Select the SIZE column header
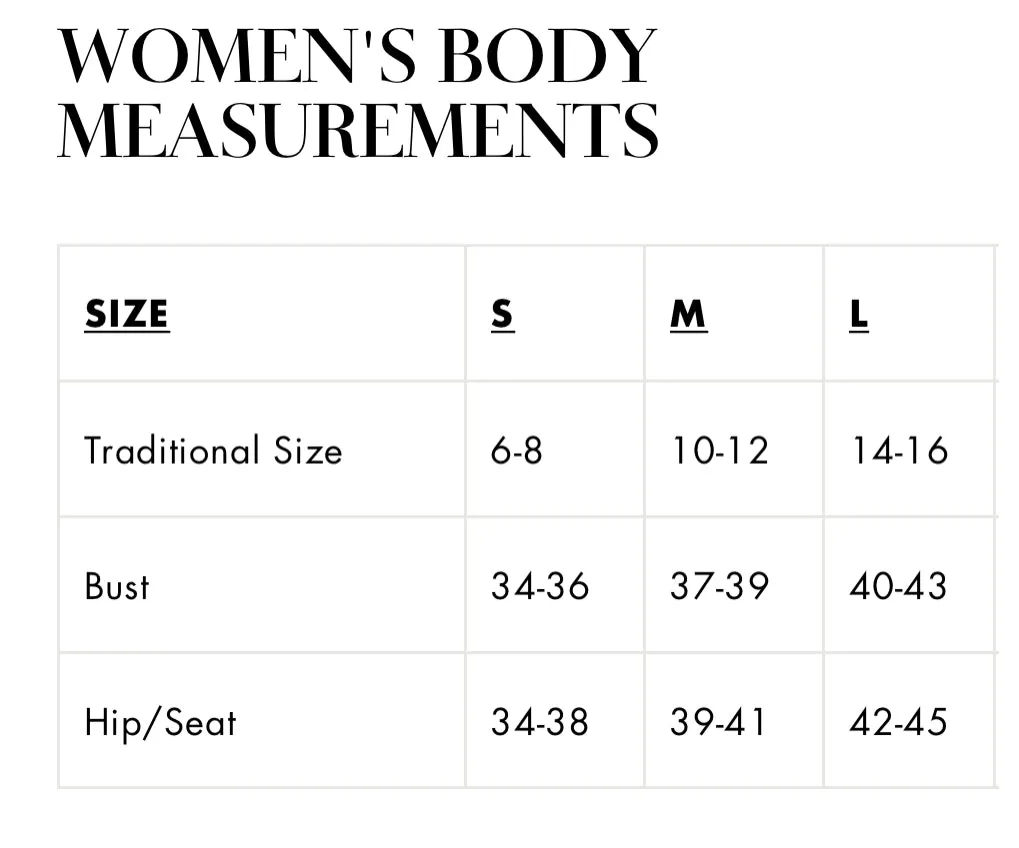 pos(127,315)
